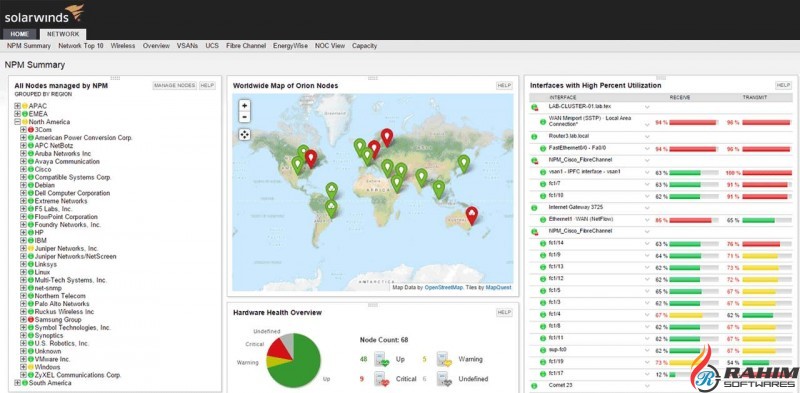The image size is (800, 393).
Task: Expand the EMEA region node
Action: pyautogui.click(x=17, y=114)
